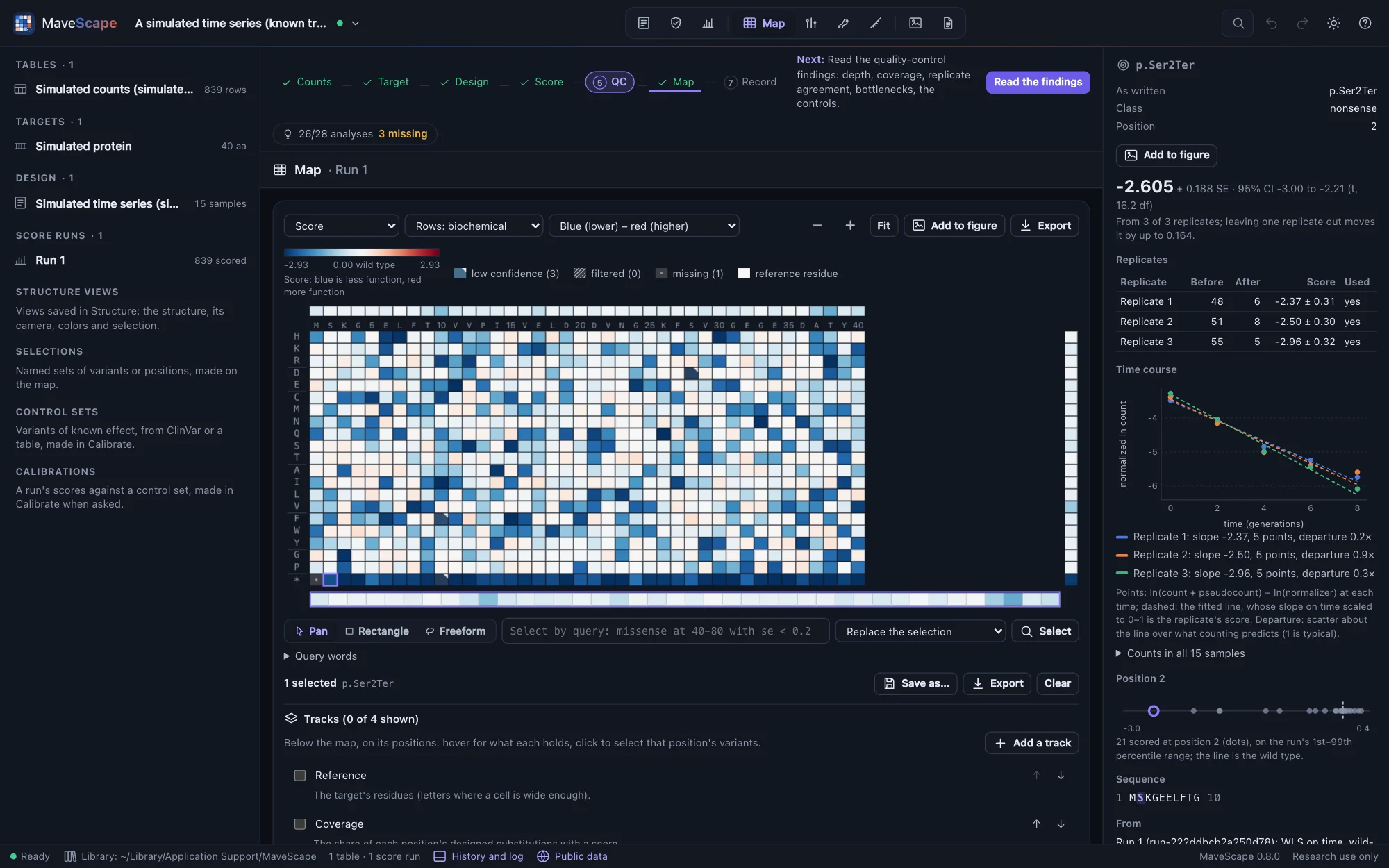Click the wrench tool icon in toolbar
The width and height of the screenshot is (1389, 868).
[x=843, y=23]
